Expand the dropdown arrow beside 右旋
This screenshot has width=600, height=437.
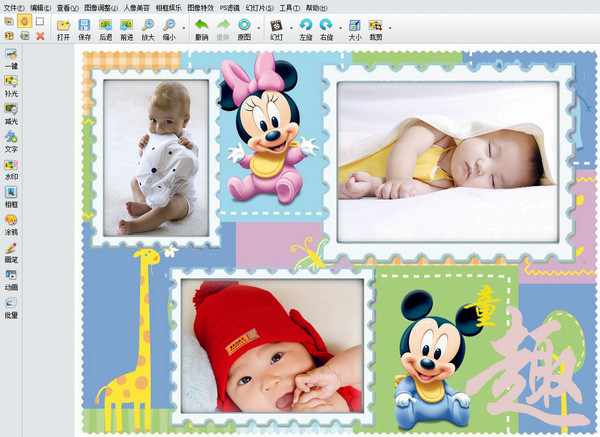[341, 28]
